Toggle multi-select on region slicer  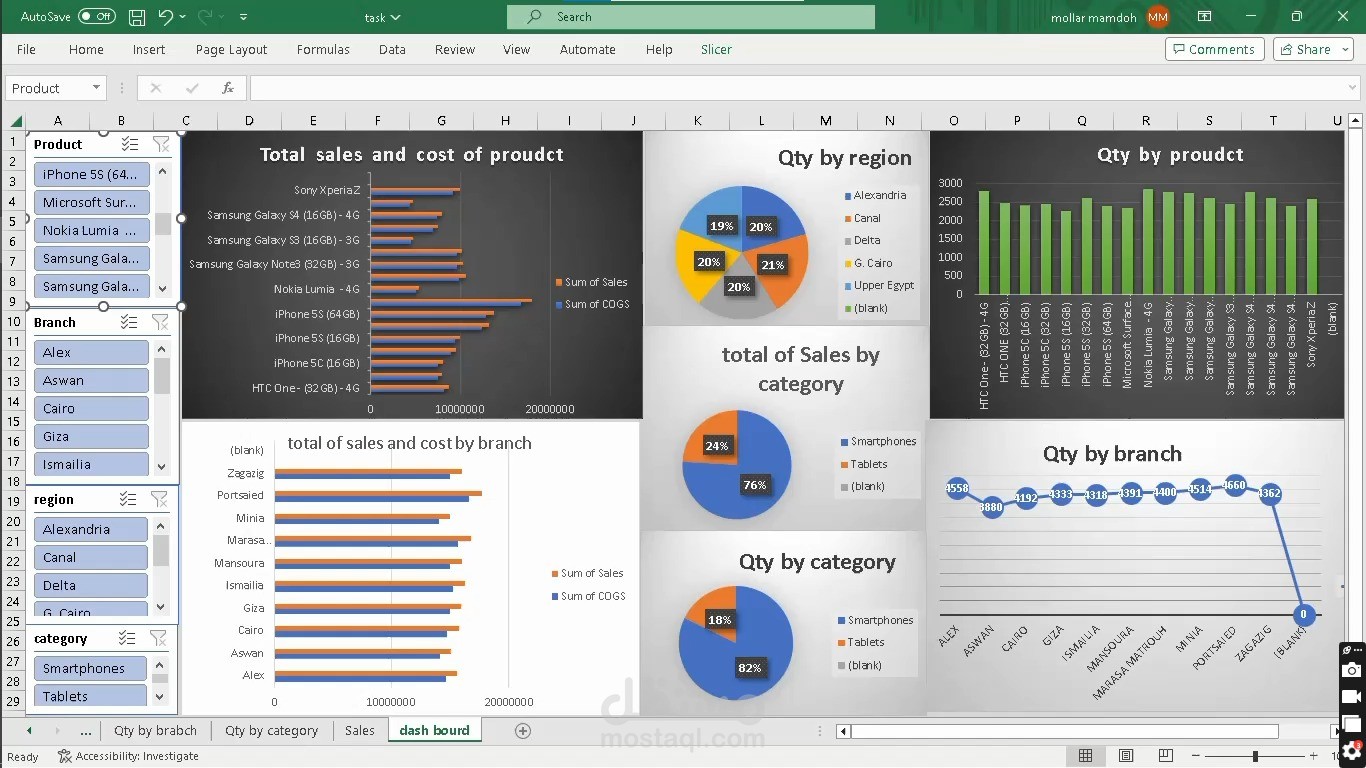click(x=128, y=499)
